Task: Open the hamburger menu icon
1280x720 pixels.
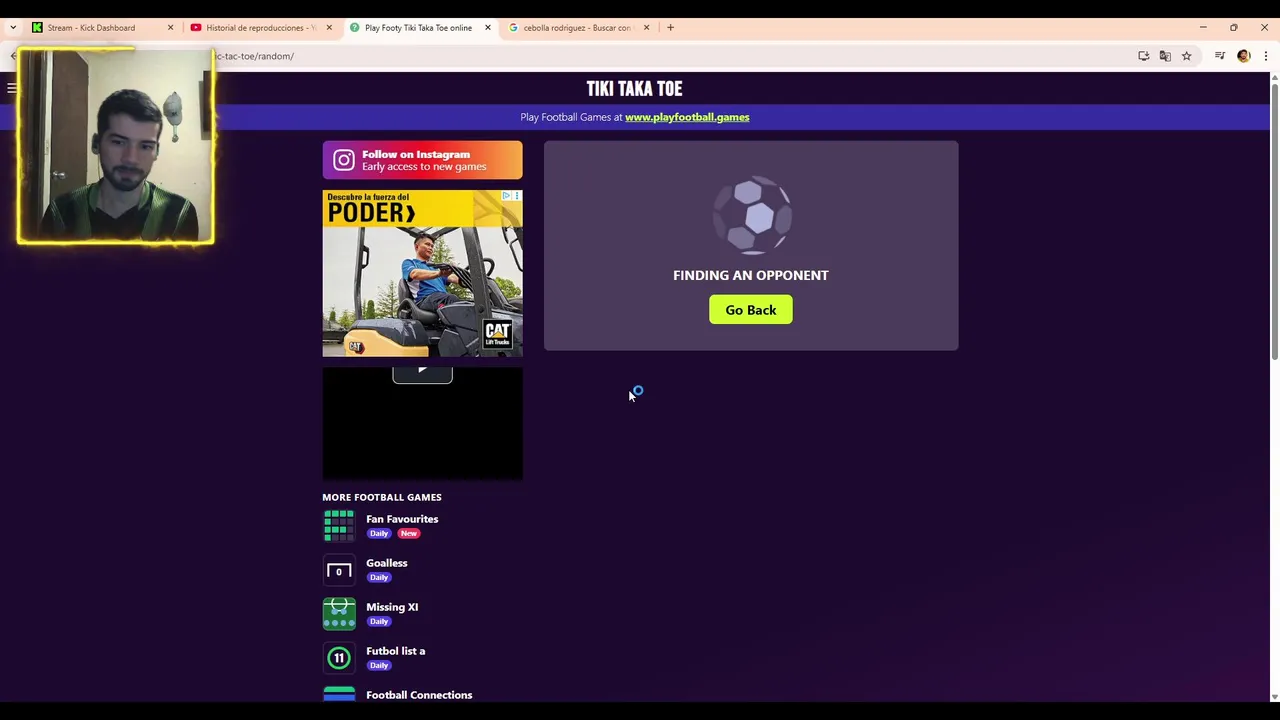Action: coord(12,88)
